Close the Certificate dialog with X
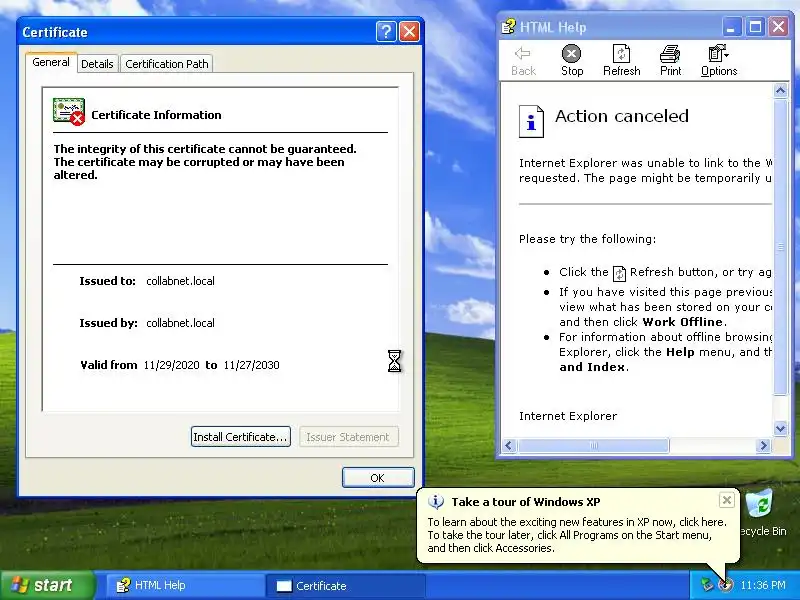This screenshot has height=600, width=800. pos(409,32)
